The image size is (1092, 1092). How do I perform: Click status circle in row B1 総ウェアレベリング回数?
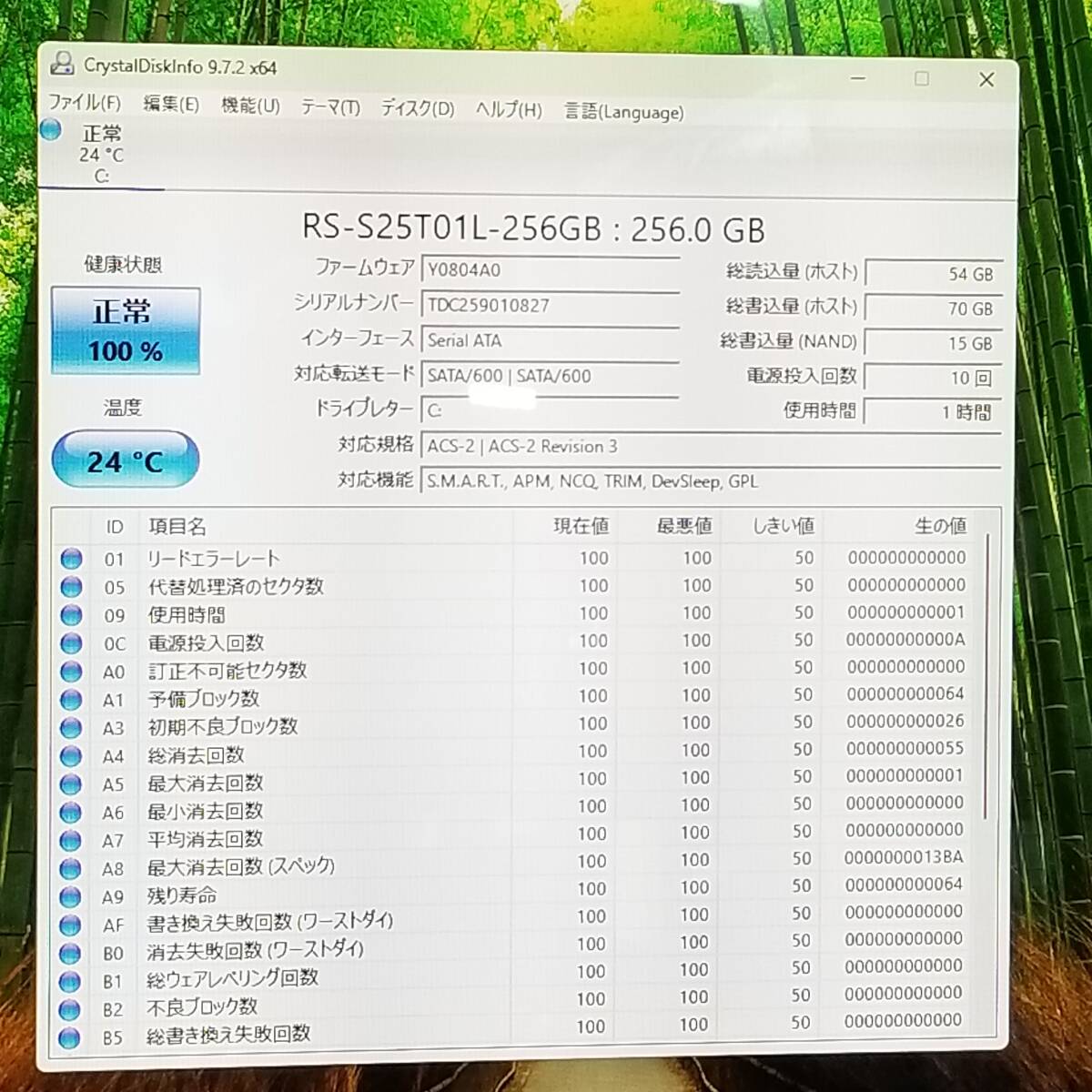(69, 982)
